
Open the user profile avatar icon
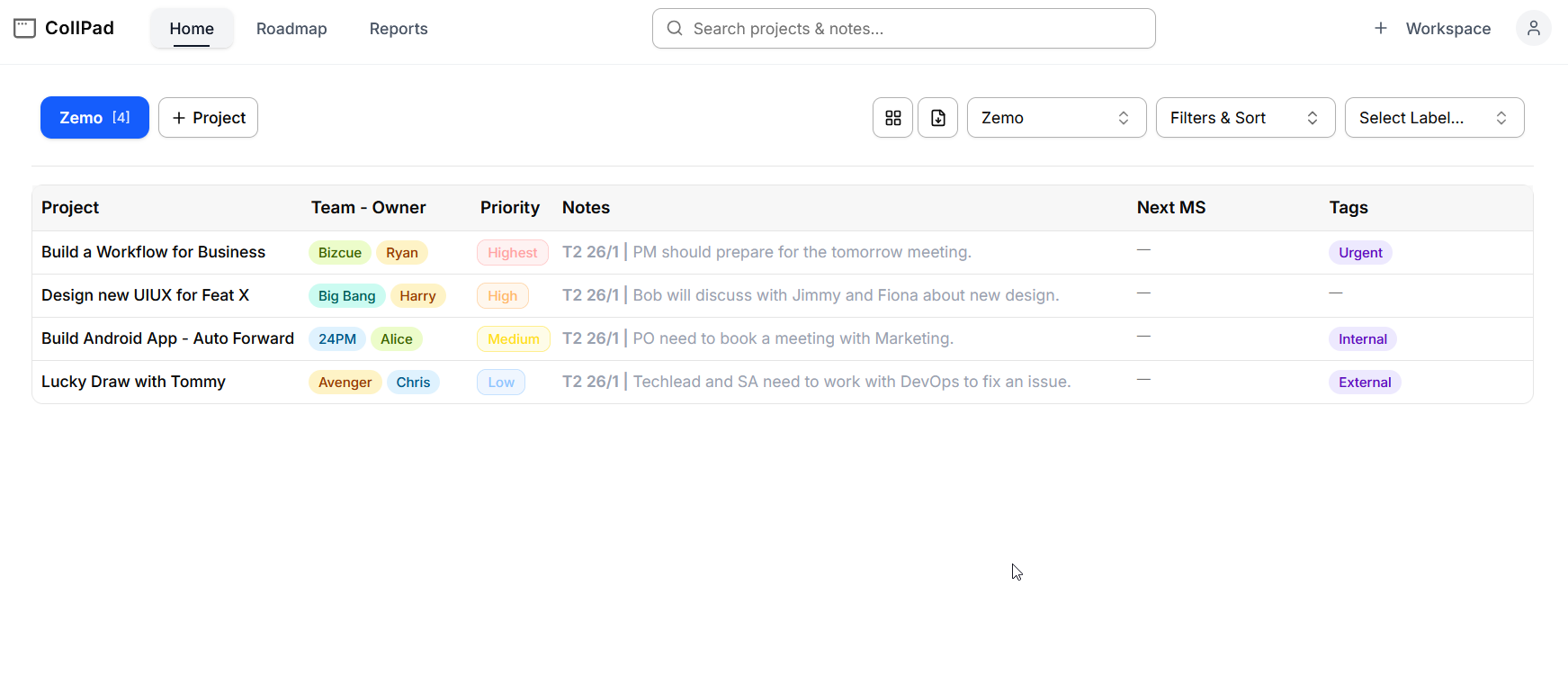tap(1533, 29)
